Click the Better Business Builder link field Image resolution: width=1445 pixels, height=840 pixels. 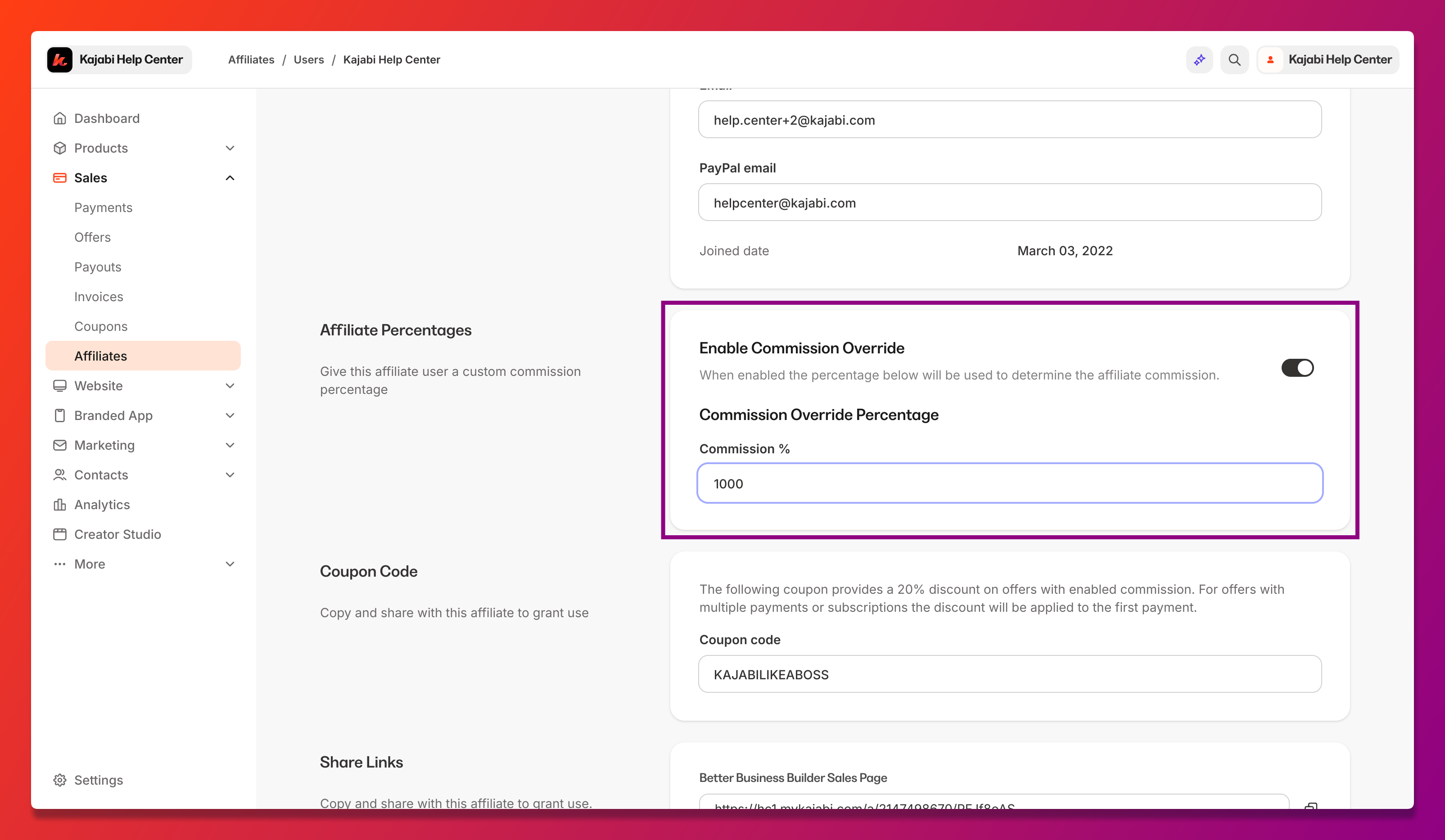click(x=994, y=803)
